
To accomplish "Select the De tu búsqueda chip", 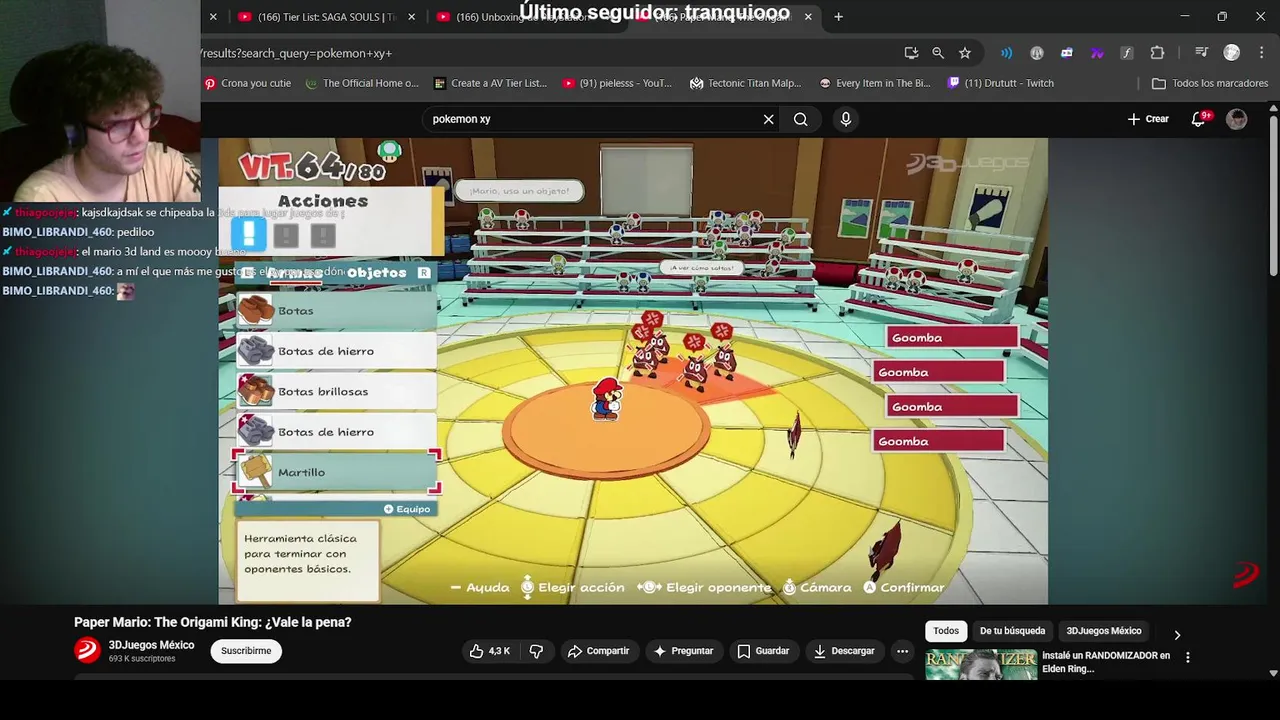I will 1012,631.
